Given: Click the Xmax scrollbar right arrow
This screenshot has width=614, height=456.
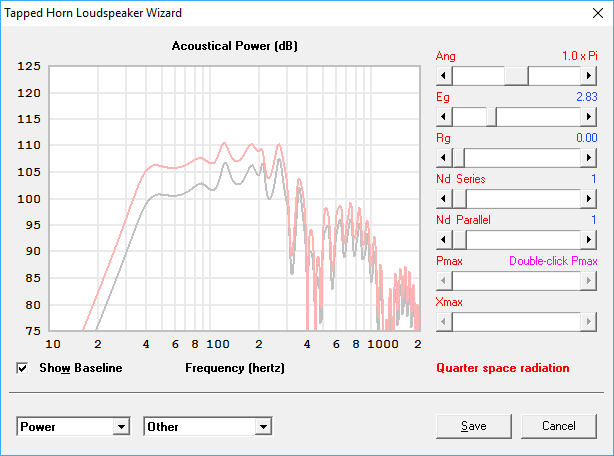Looking at the screenshot, I should 589,322.
